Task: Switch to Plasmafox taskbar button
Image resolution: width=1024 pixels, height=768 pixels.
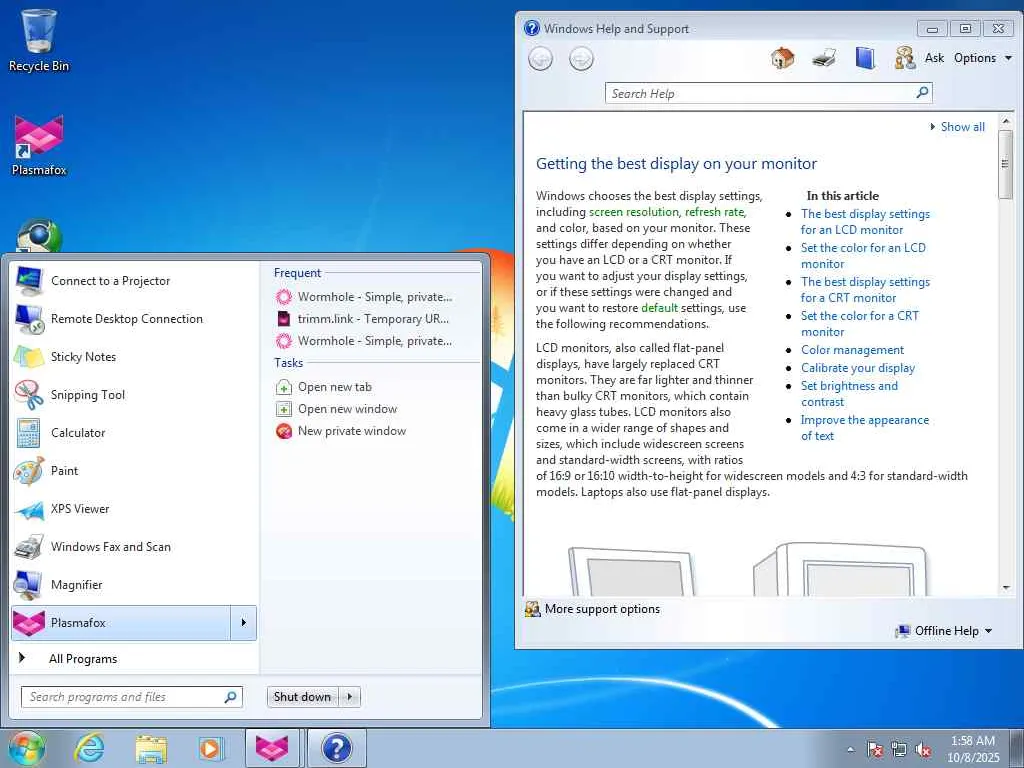Action: click(x=272, y=748)
